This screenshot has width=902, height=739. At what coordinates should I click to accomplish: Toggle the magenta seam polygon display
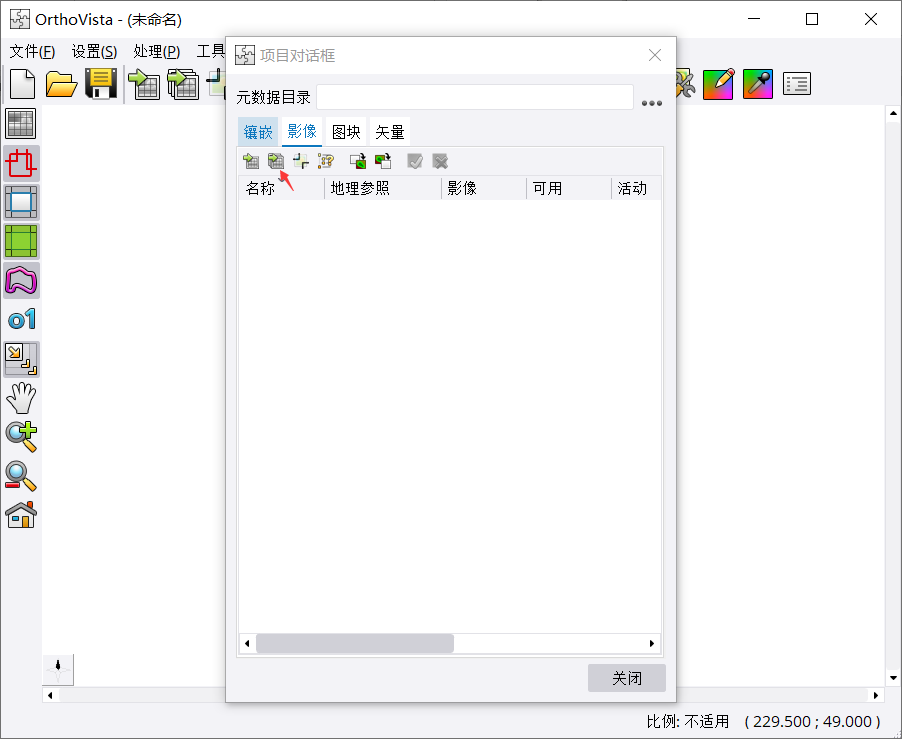tap(21, 280)
